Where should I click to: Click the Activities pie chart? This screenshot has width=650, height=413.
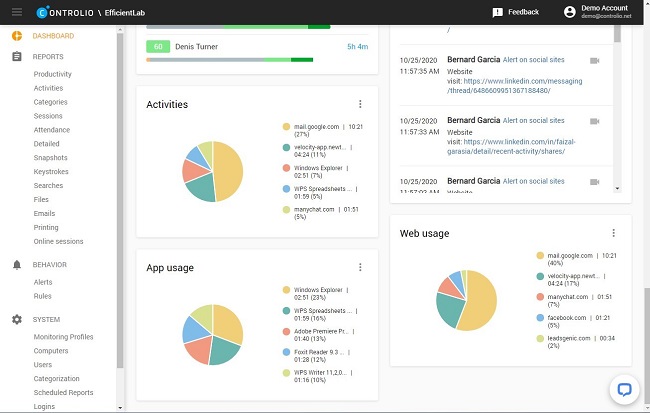pos(213,172)
